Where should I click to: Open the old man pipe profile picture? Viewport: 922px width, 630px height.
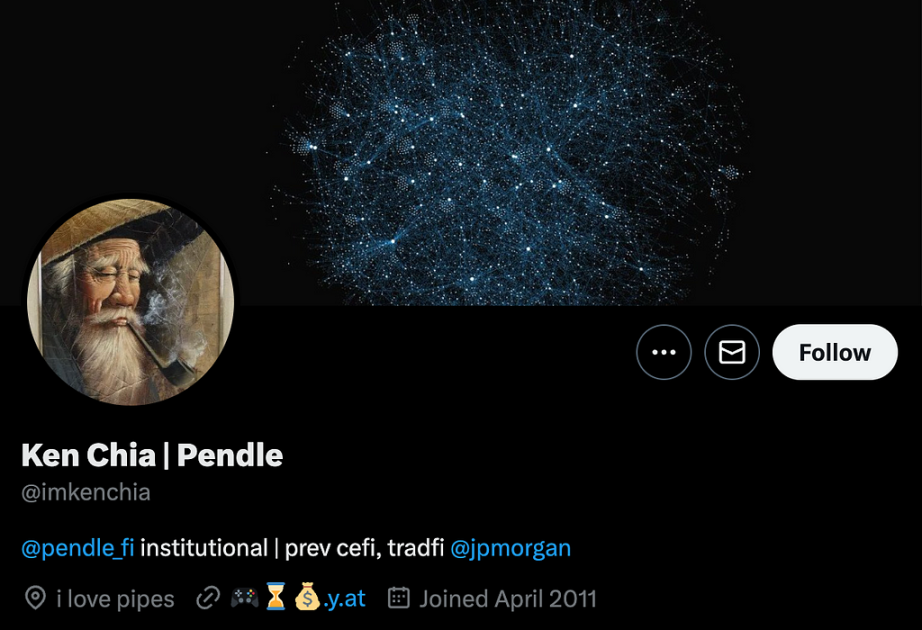tap(131, 302)
